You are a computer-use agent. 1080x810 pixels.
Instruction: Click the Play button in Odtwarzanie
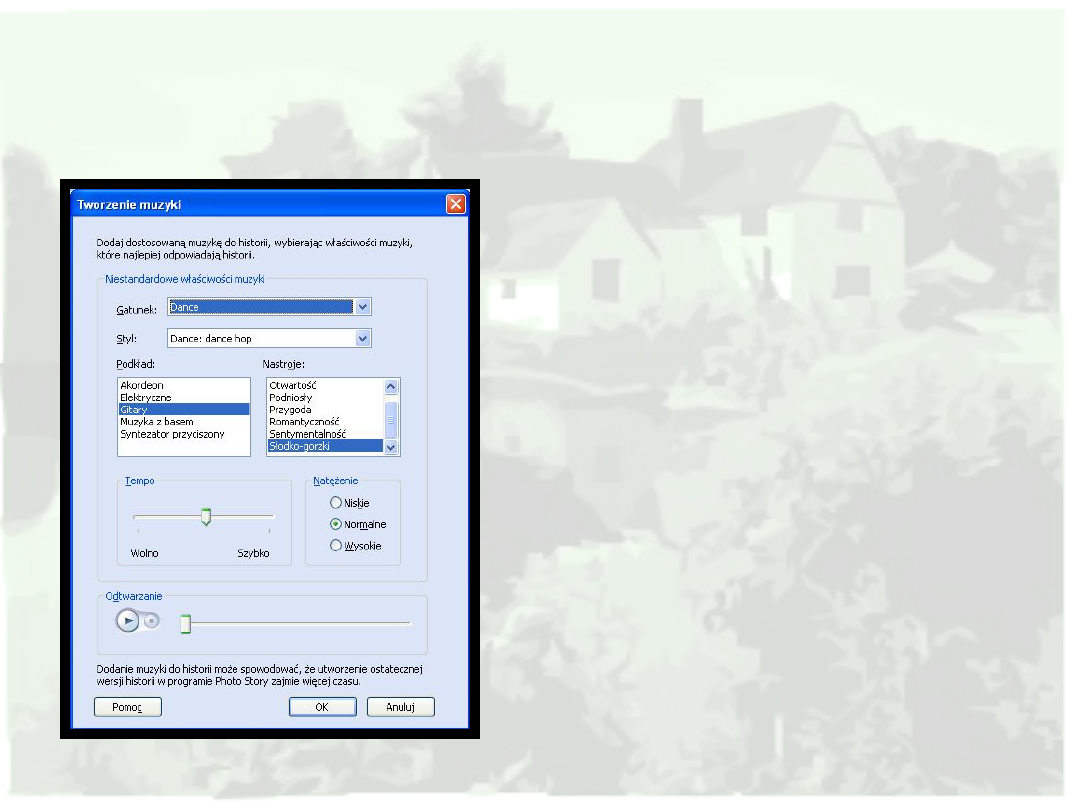point(127,621)
